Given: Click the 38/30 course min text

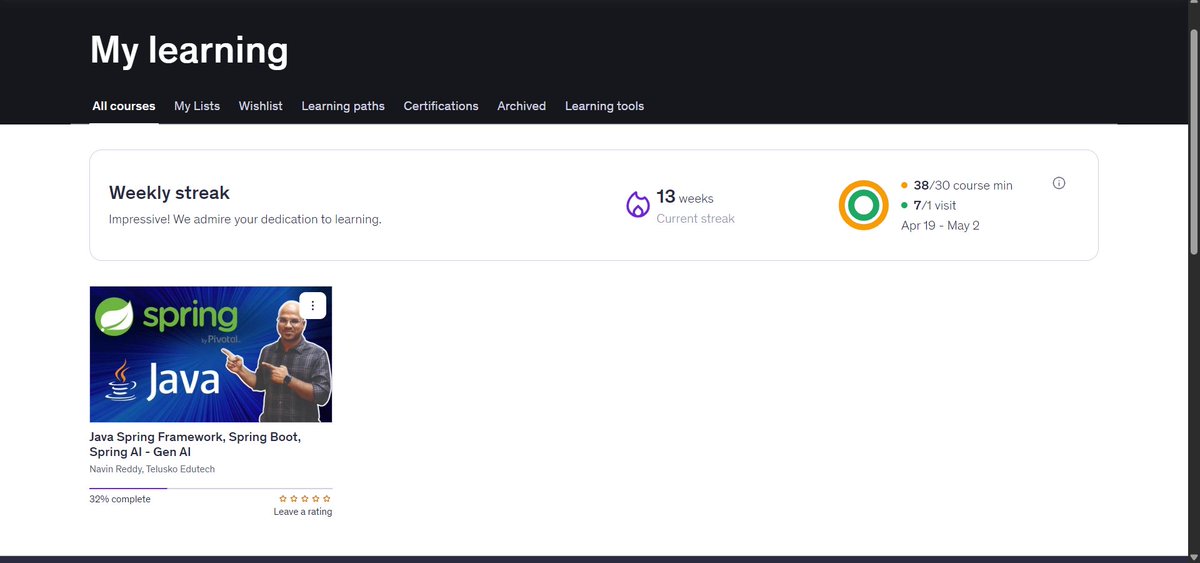Looking at the screenshot, I should [963, 185].
